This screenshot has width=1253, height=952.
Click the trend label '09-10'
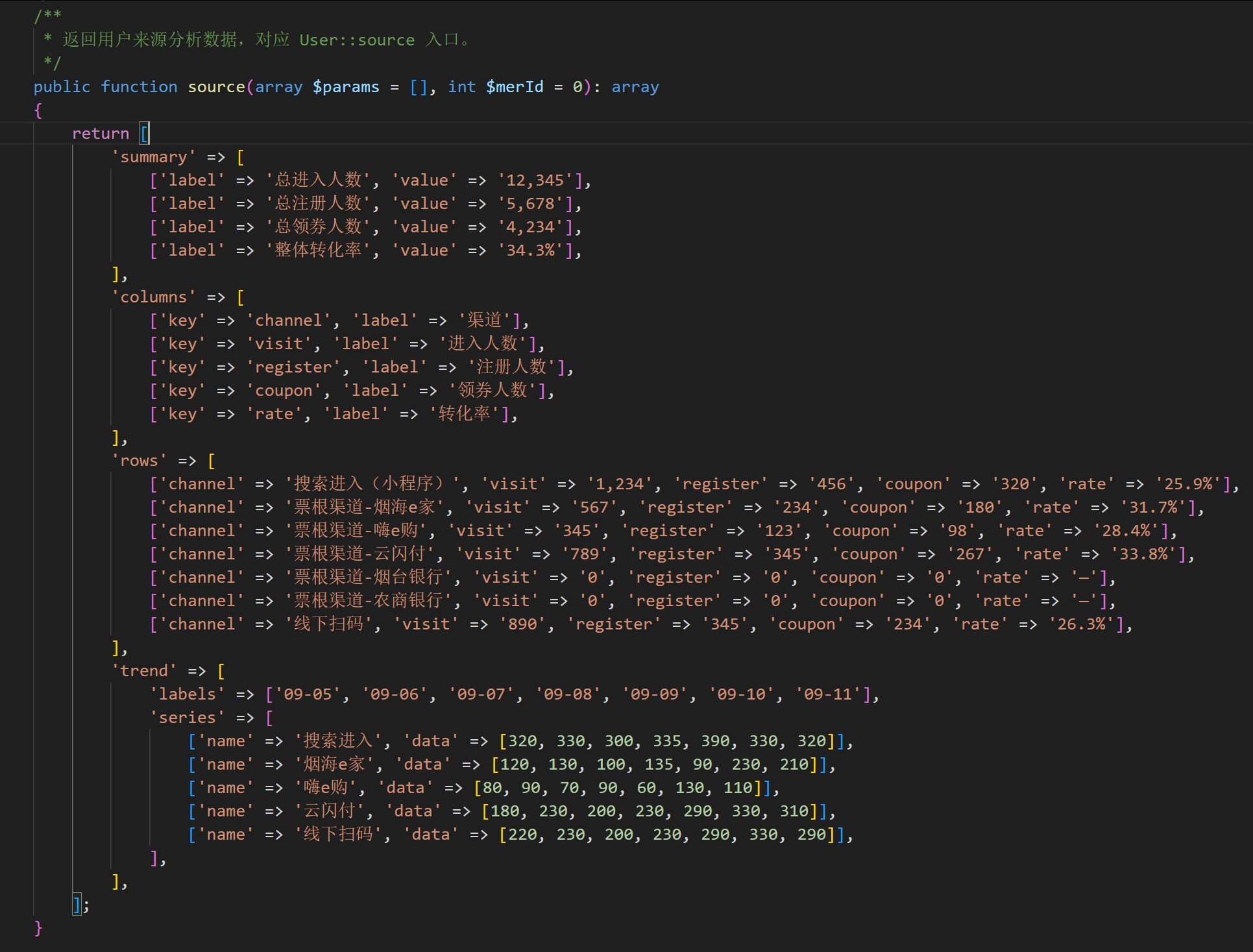click(x=742, y=694)
